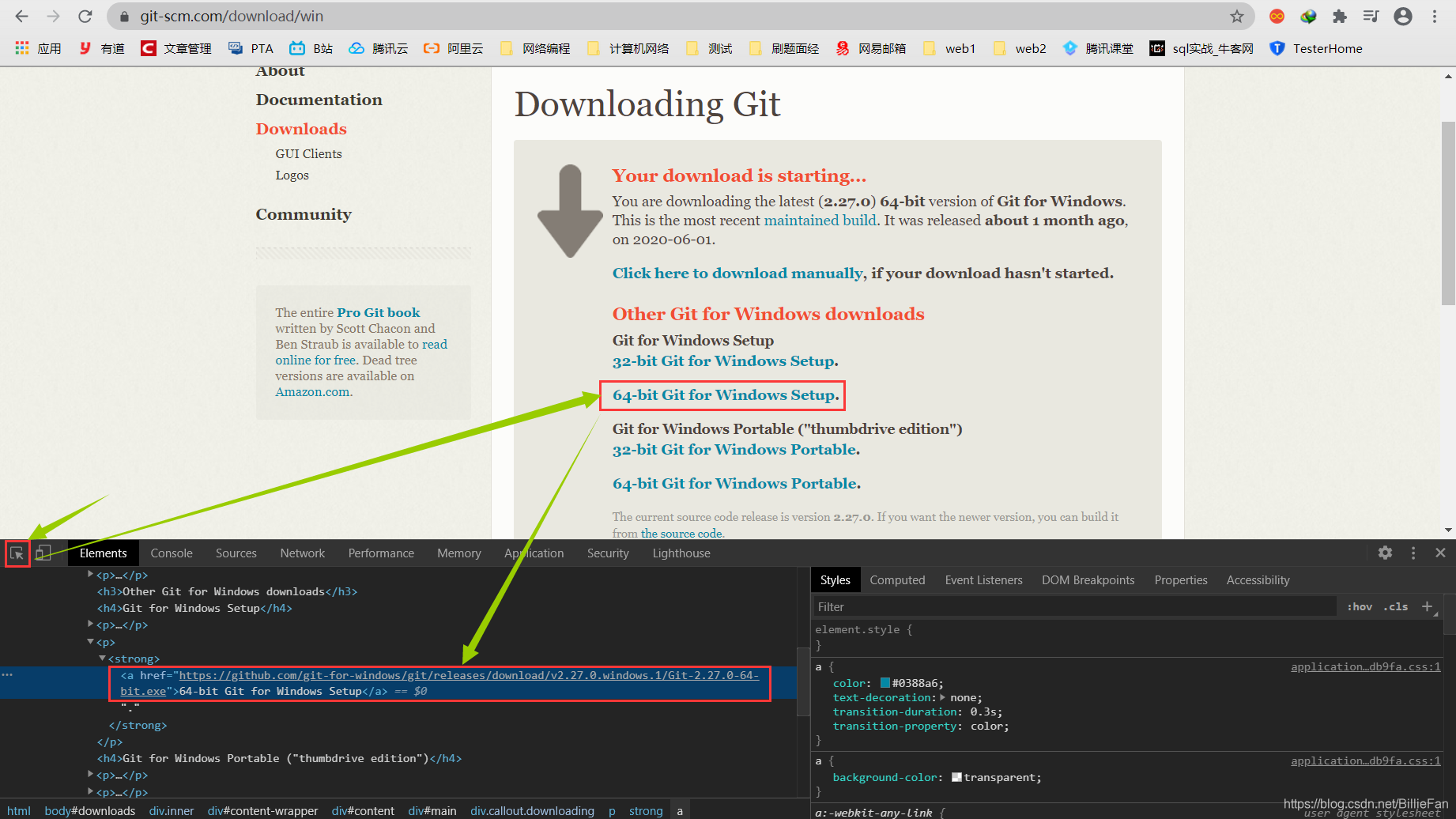The height and width of the screenshot is (819, 1456).
Task: Switch to the Memory tab
Action: coord(459,553)
